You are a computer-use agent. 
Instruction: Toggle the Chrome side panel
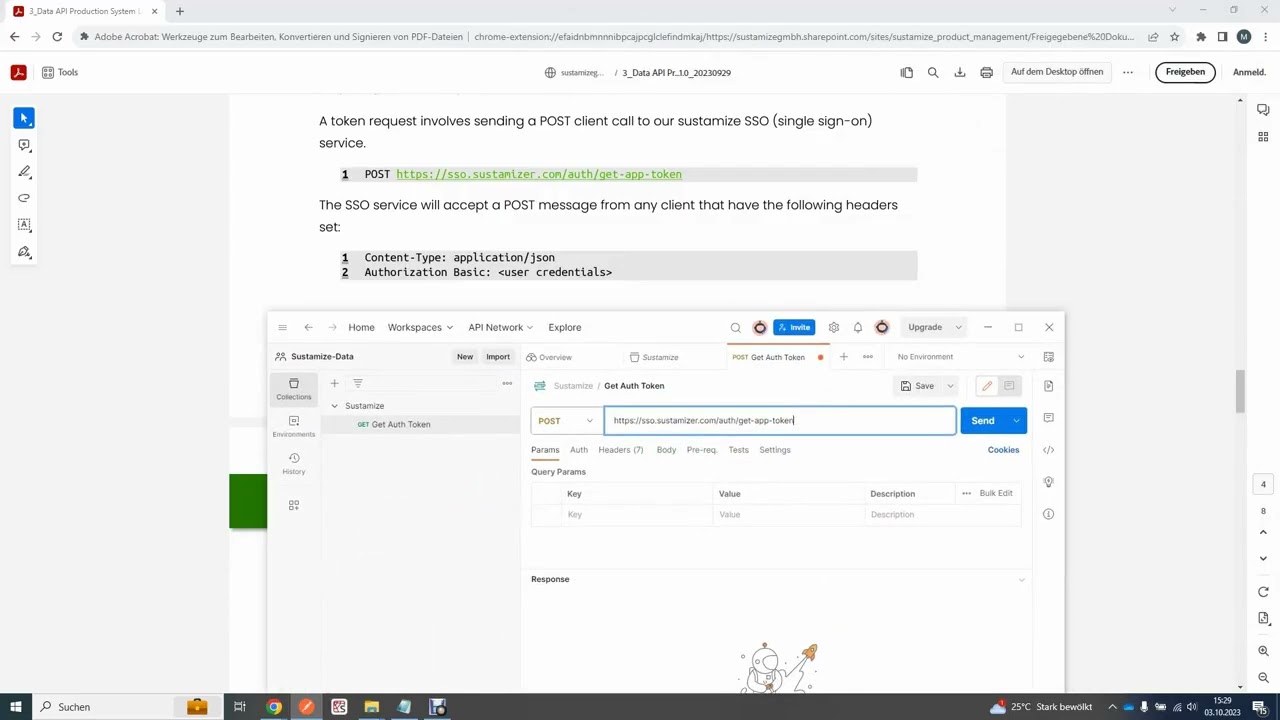pyautogui.click(x=1222, y=37)
